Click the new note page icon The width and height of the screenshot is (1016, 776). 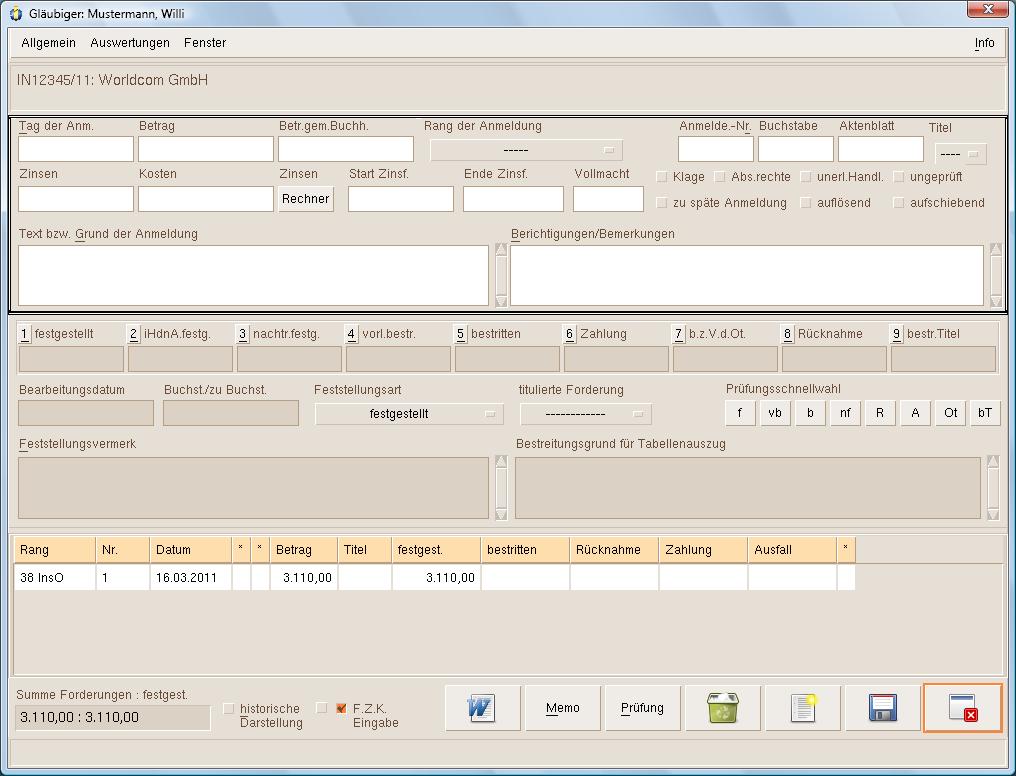[803, 707]
